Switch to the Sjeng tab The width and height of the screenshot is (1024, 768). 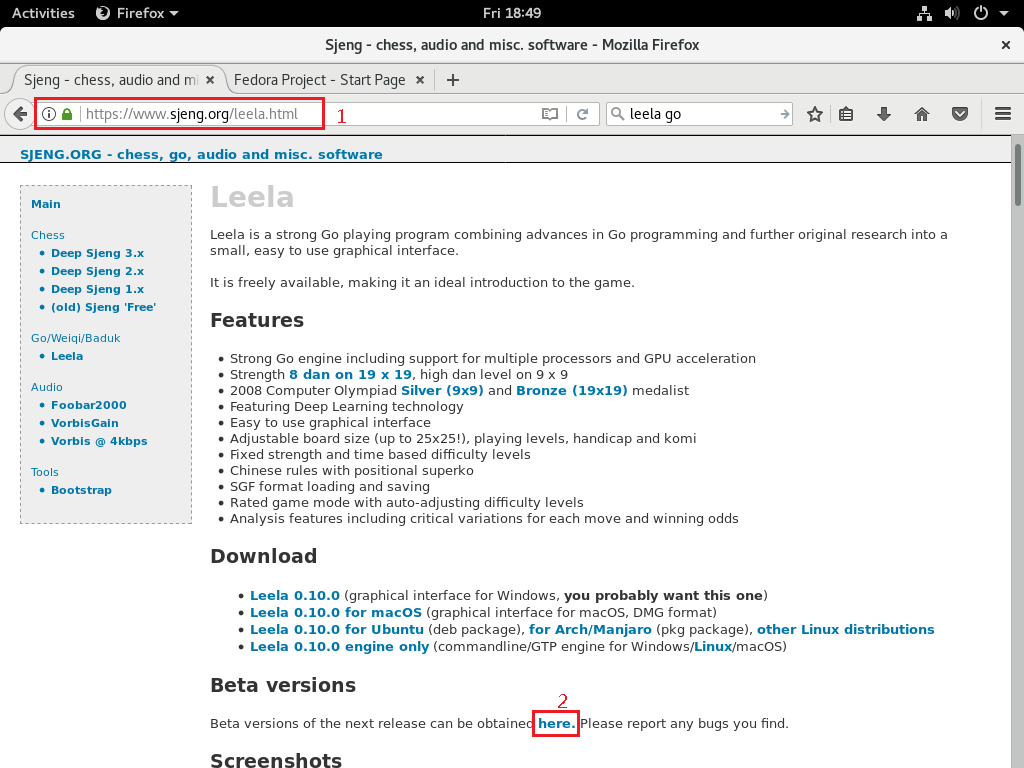coord(111,80)
